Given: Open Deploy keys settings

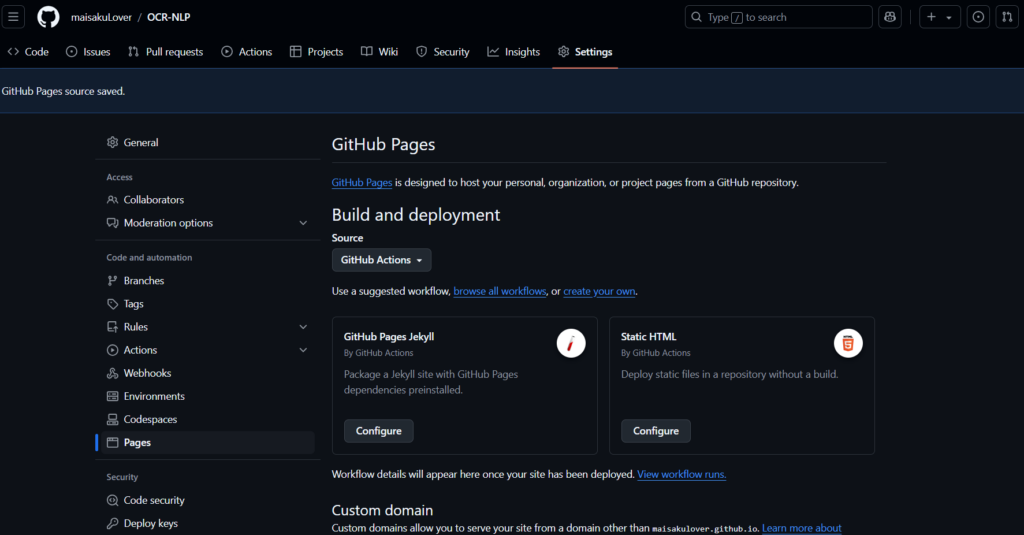Looking at the screenshot, I should (x=208, y=523).
